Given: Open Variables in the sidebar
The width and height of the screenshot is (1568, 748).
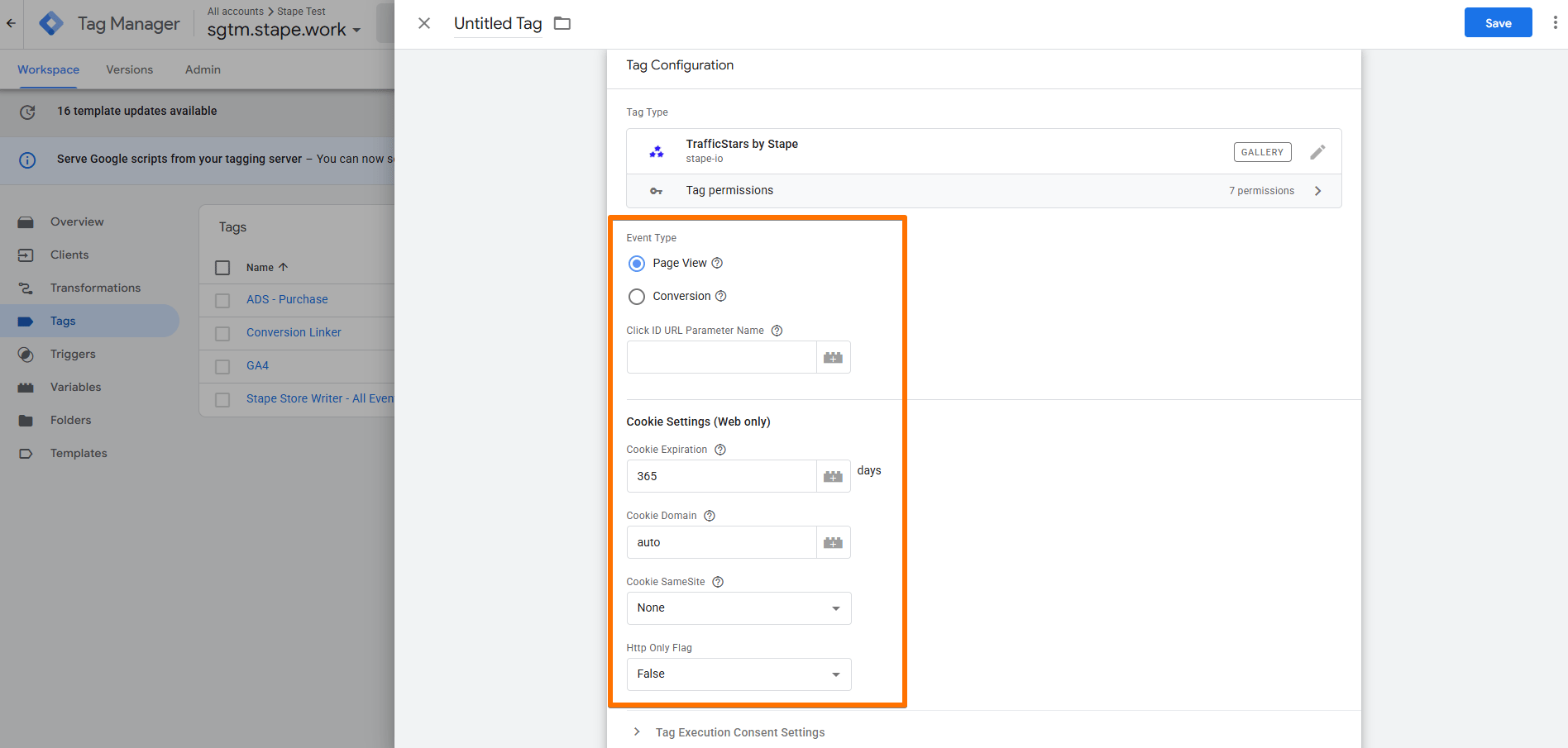Looking at the screenshot, I should [75, 387].
